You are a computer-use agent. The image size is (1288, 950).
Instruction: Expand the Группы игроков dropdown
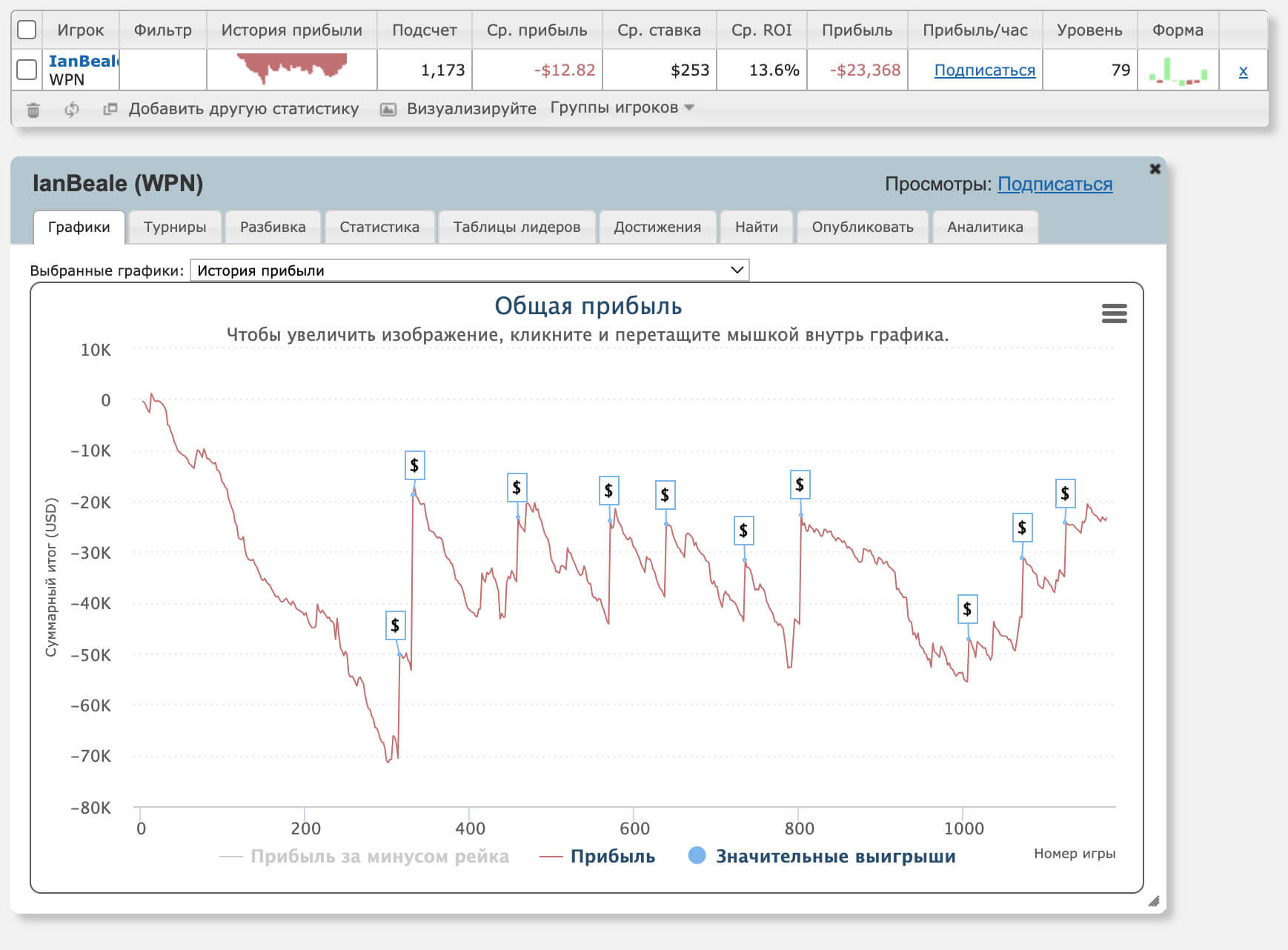(622, 108)
